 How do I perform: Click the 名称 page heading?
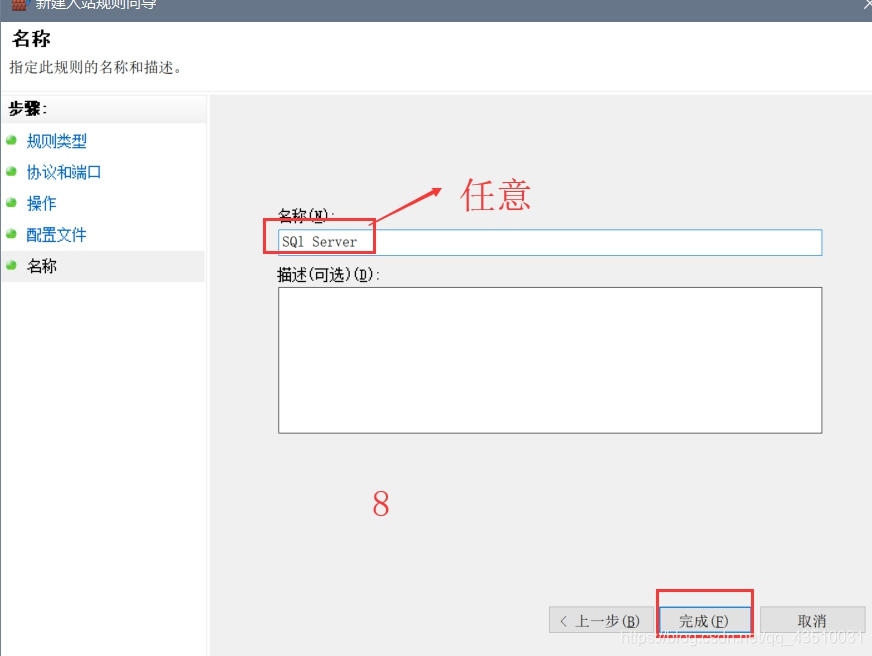pos(31,39)
